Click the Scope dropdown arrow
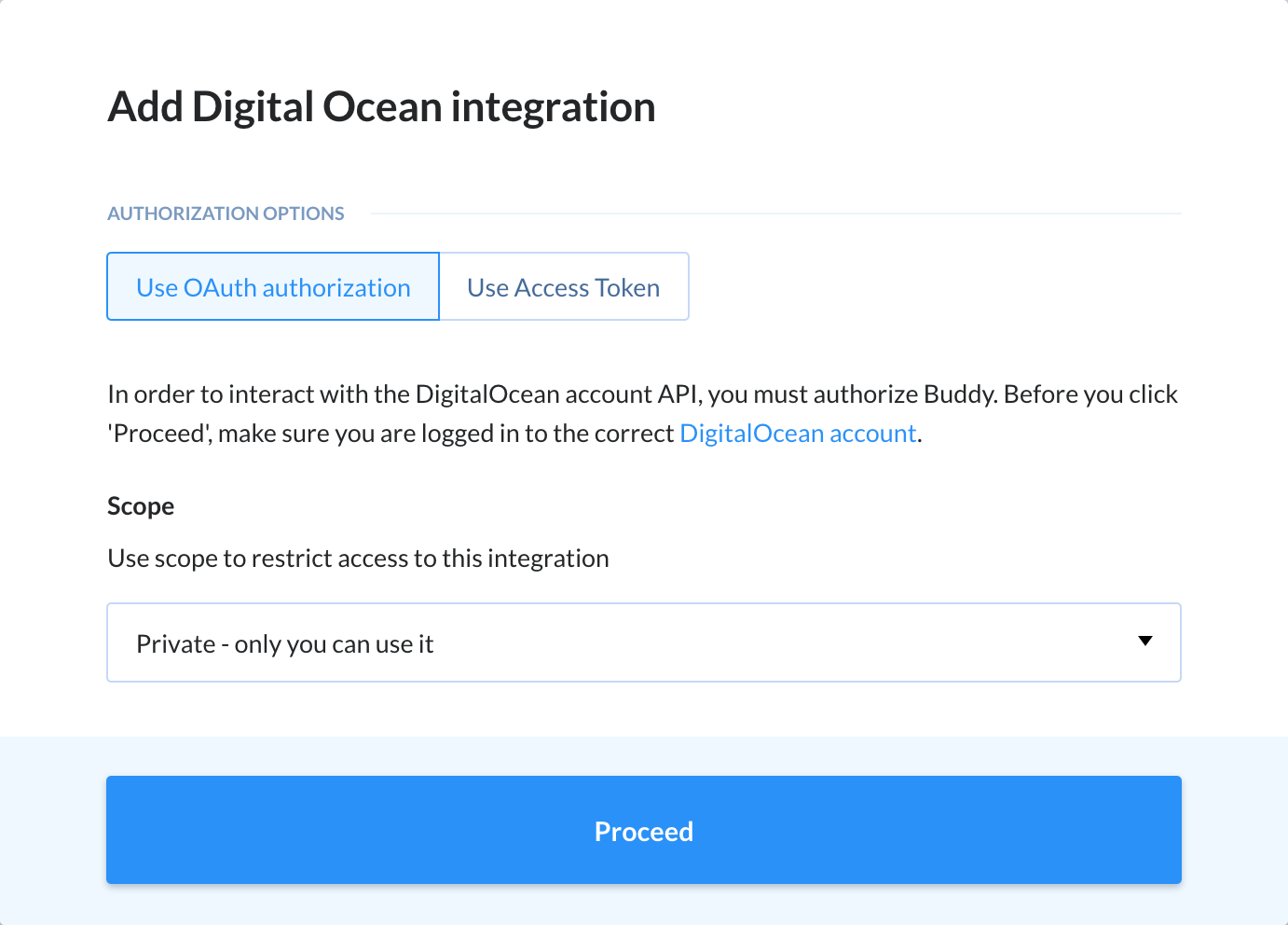The height and width of the screenshot is (925, 1288). click(x=1145, y=641)
